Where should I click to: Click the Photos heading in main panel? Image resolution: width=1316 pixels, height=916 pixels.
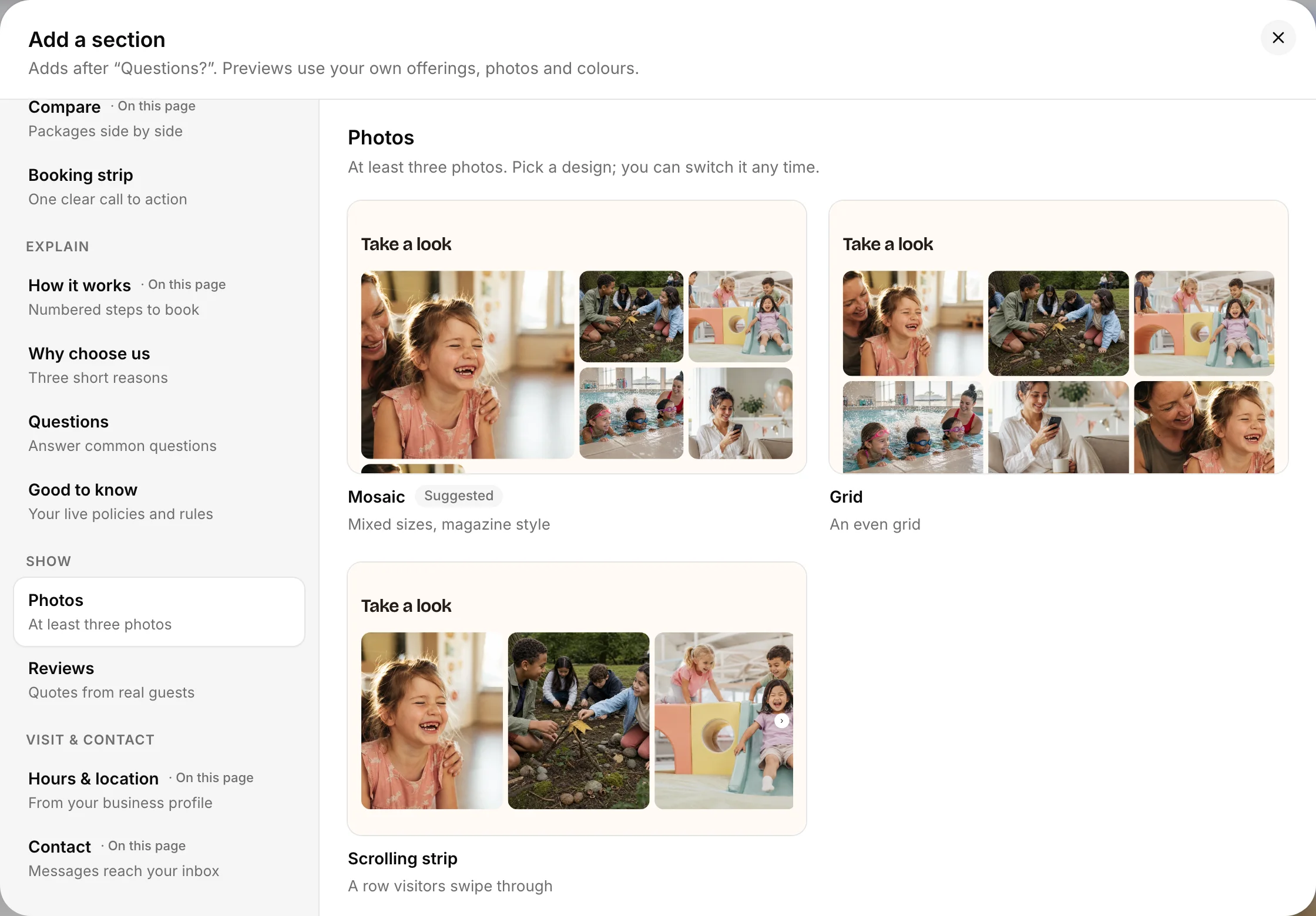click(381, 137)
